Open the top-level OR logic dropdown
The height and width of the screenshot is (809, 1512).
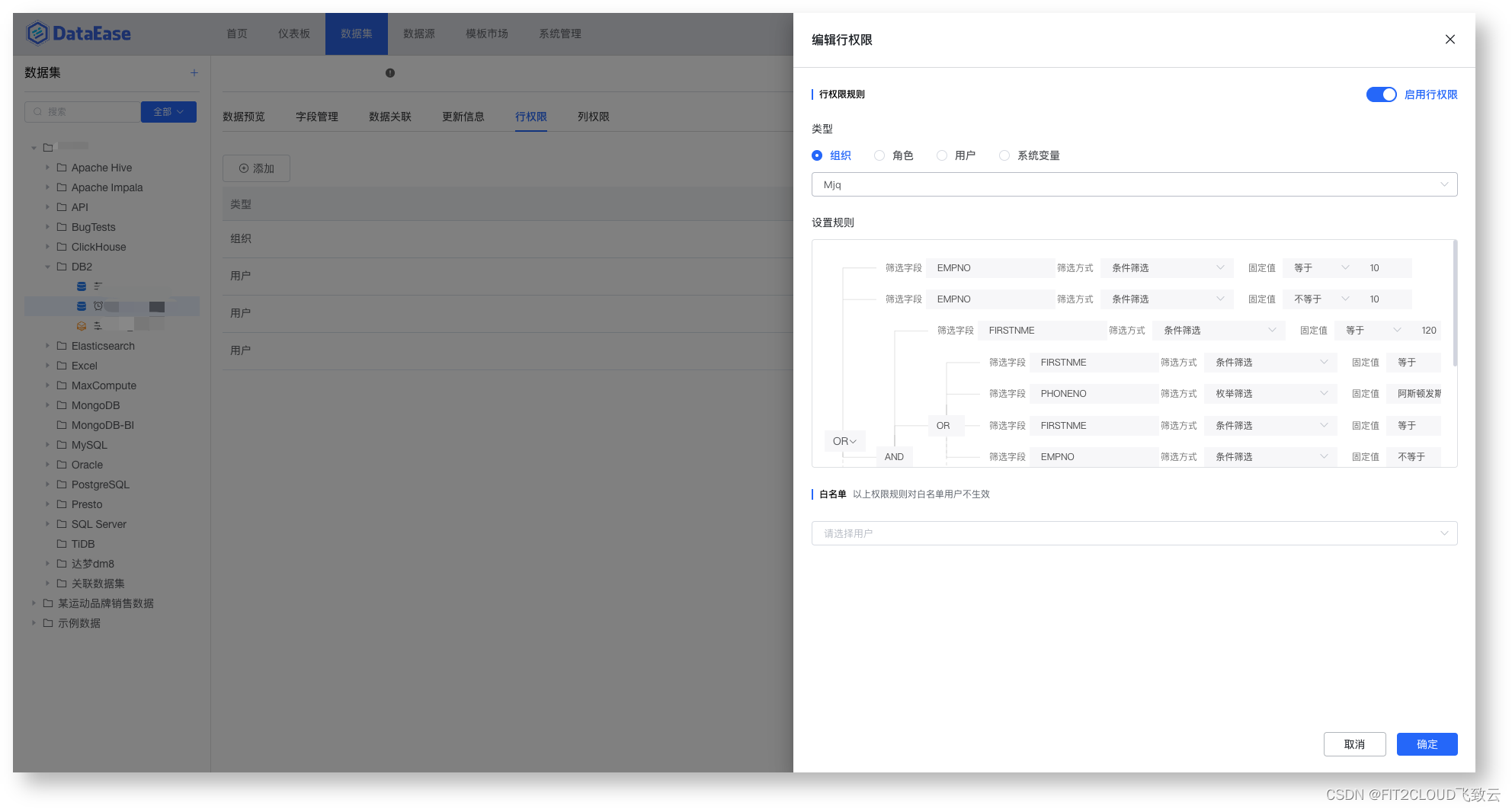click(x=844, y=441)
